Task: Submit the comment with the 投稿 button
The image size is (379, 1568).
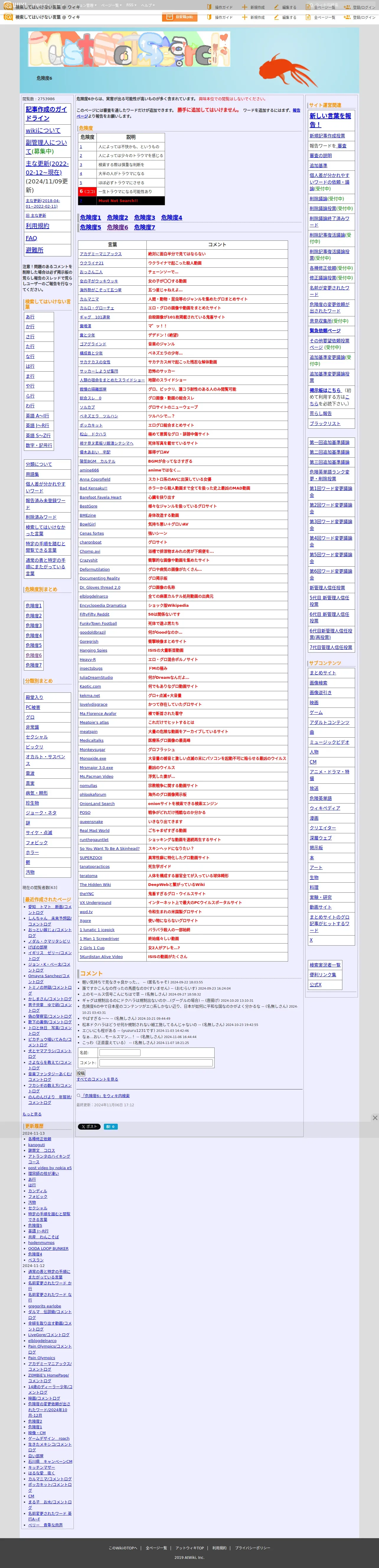Action: point(81,1073)
